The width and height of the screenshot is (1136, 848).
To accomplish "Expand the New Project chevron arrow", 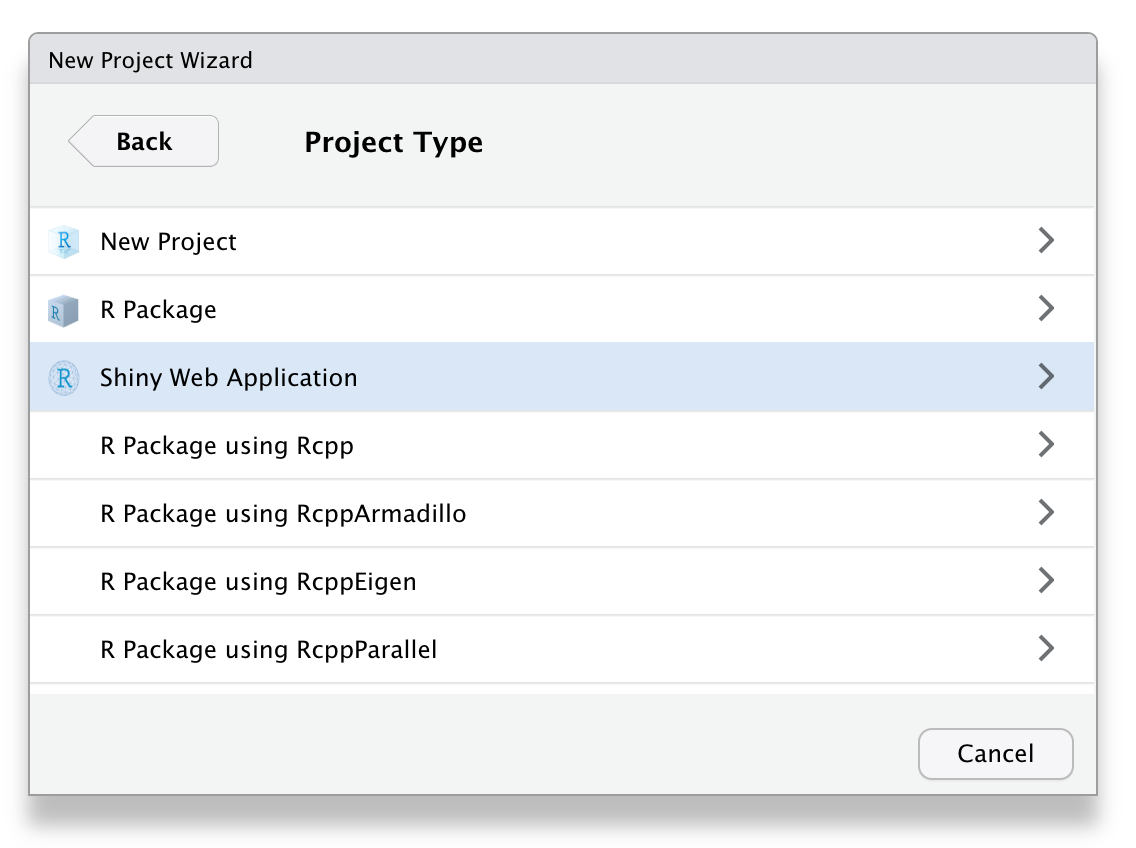I will [1046, 241].
